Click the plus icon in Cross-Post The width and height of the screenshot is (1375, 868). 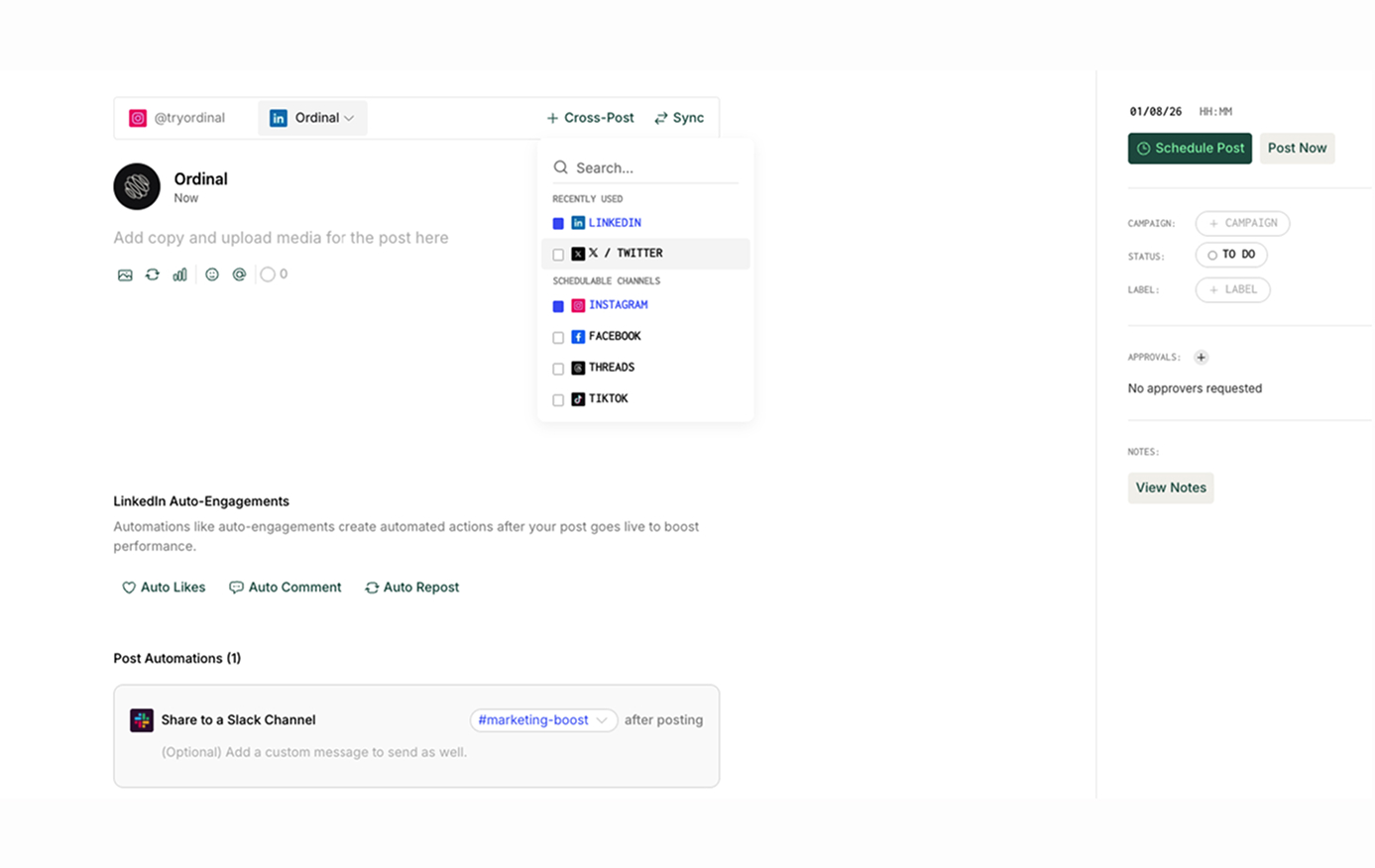coord(553,118)
